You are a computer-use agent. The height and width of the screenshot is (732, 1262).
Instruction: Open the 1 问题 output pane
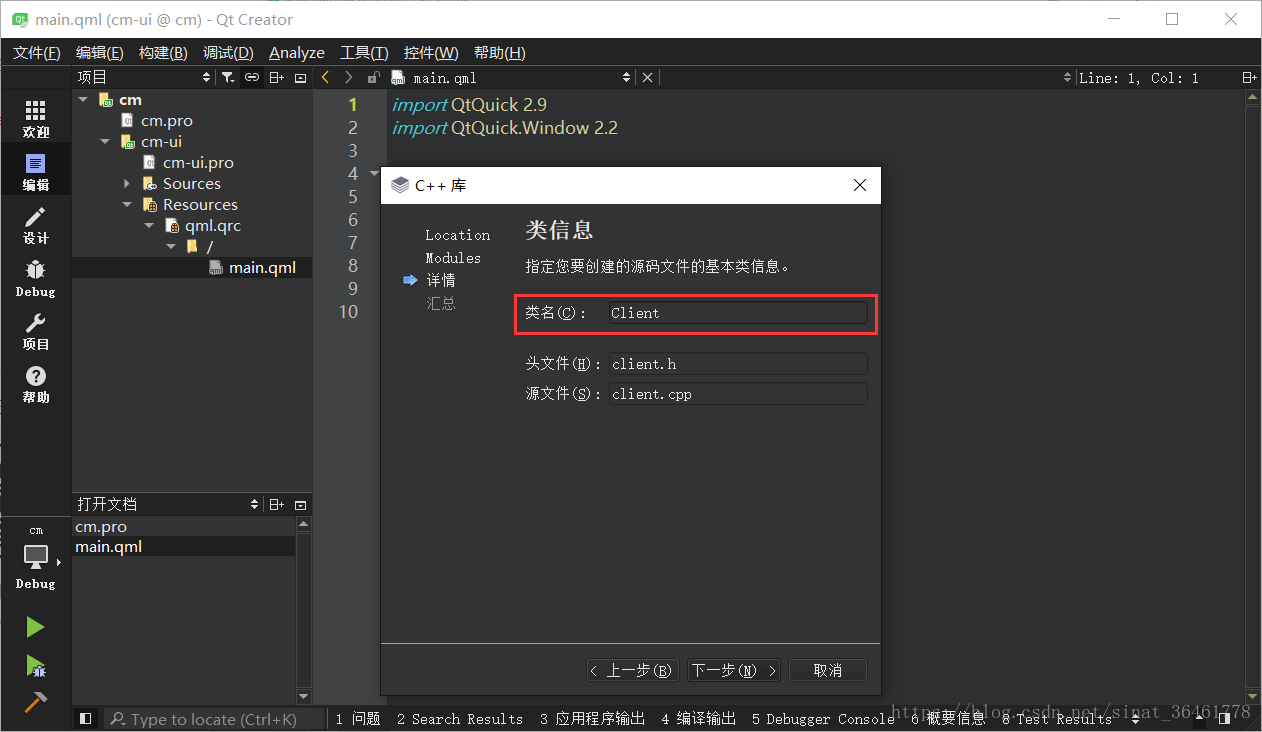coord(358,719)
